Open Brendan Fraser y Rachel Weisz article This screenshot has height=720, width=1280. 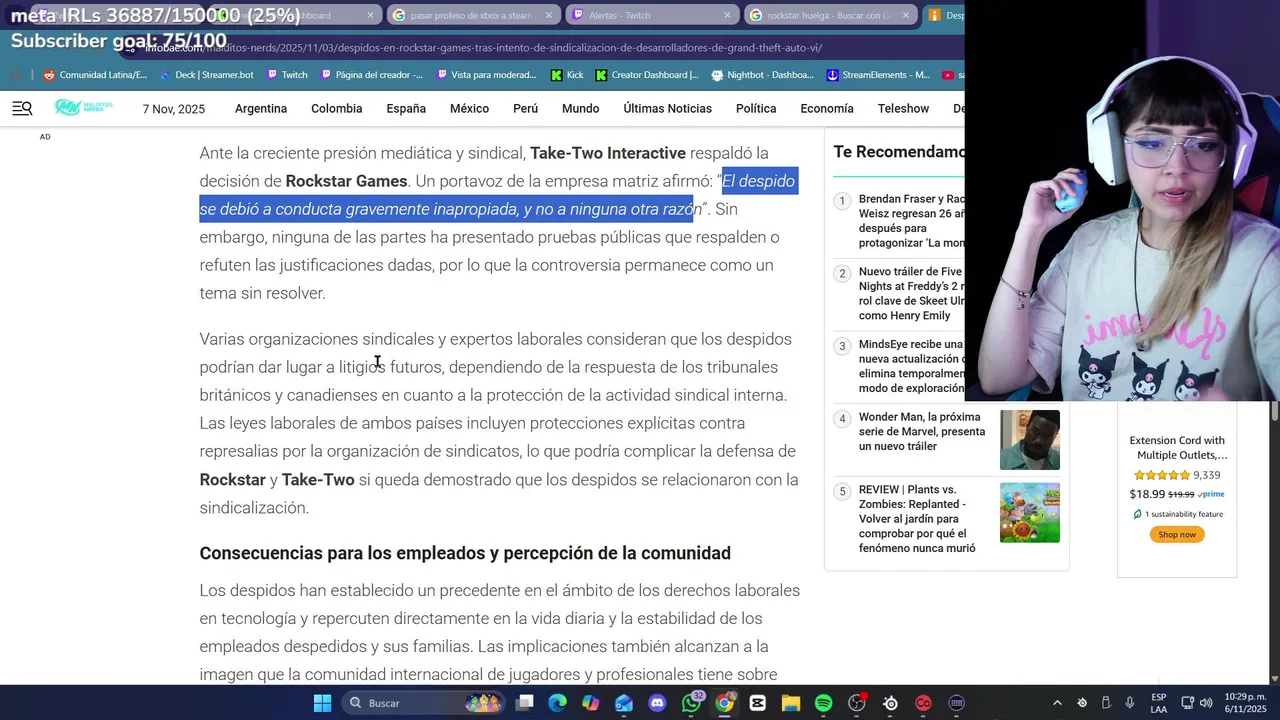coord(911,221)
